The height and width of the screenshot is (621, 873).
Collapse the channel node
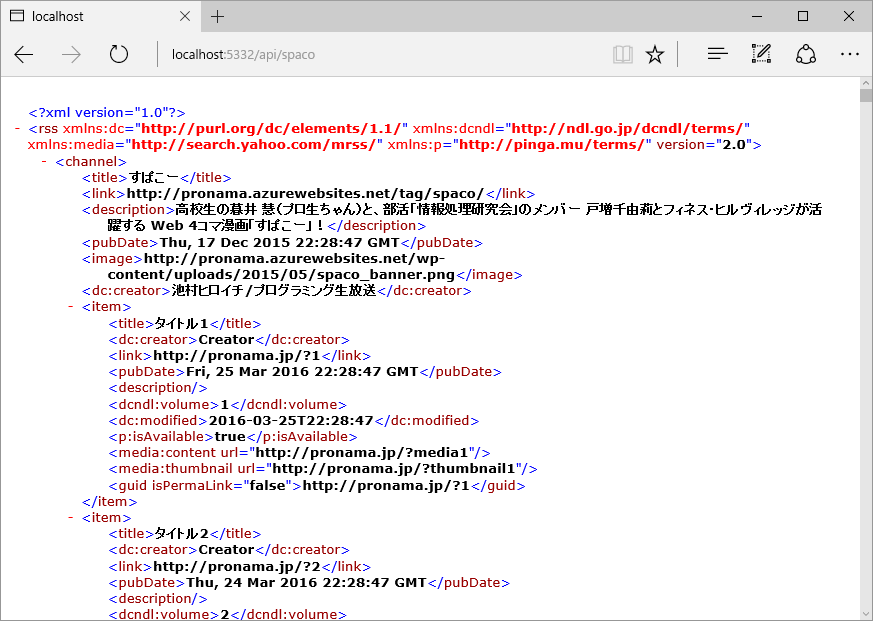(x=45, y=161)
